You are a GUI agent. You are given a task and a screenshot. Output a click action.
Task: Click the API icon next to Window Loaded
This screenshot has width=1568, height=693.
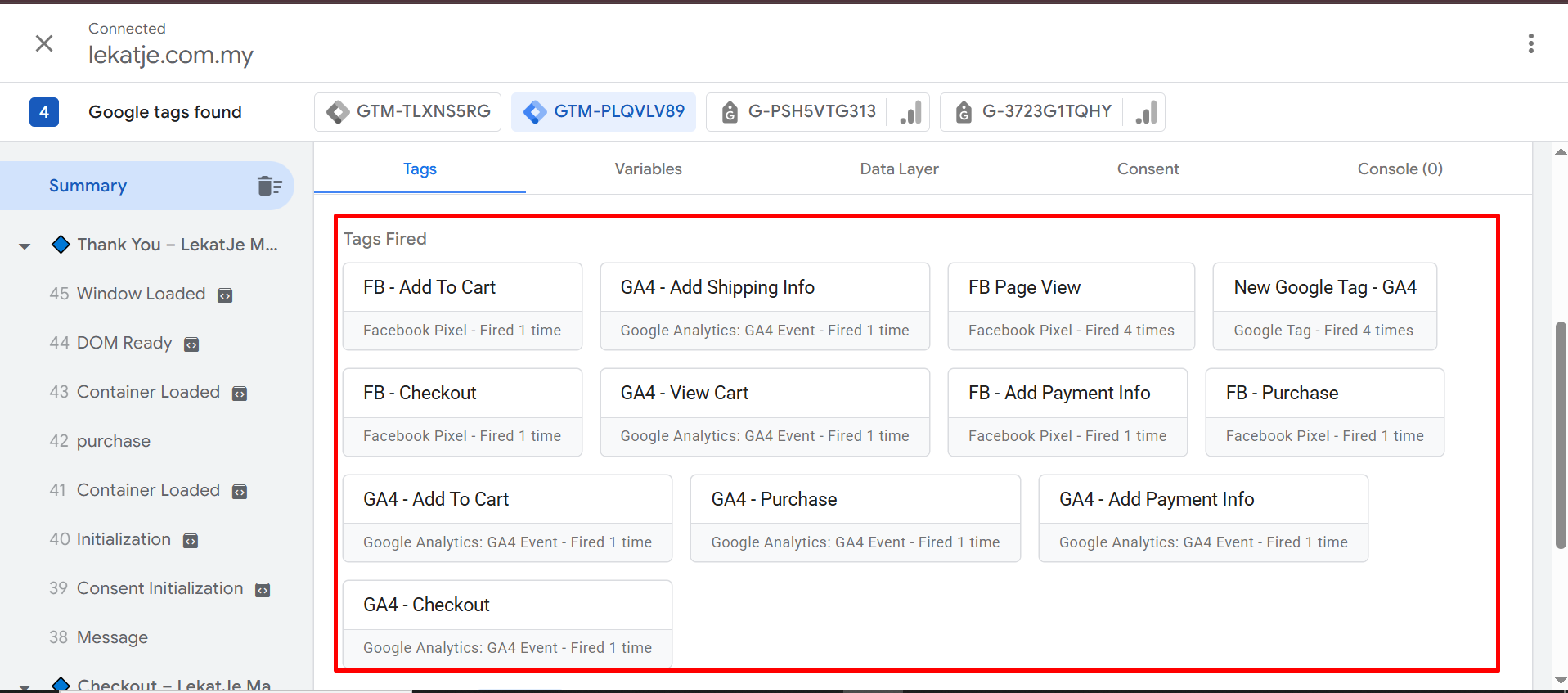225,295
